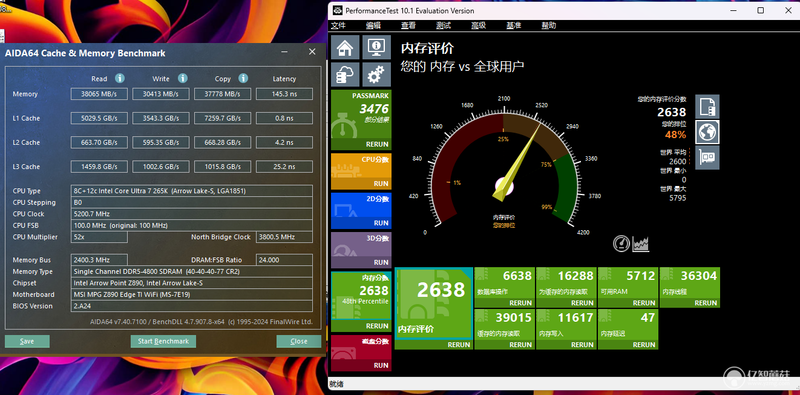Click the globe world comparison icon

708,132
